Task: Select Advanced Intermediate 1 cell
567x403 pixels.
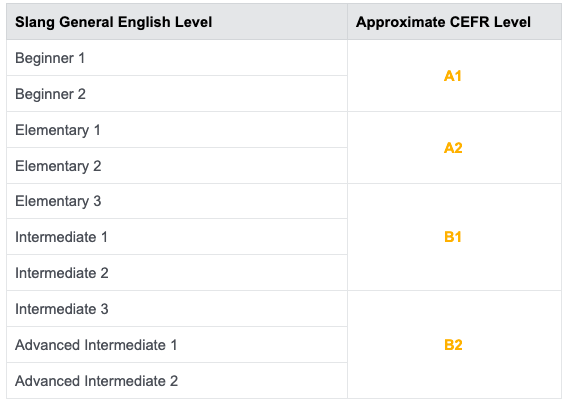Action: pos(177,345)
